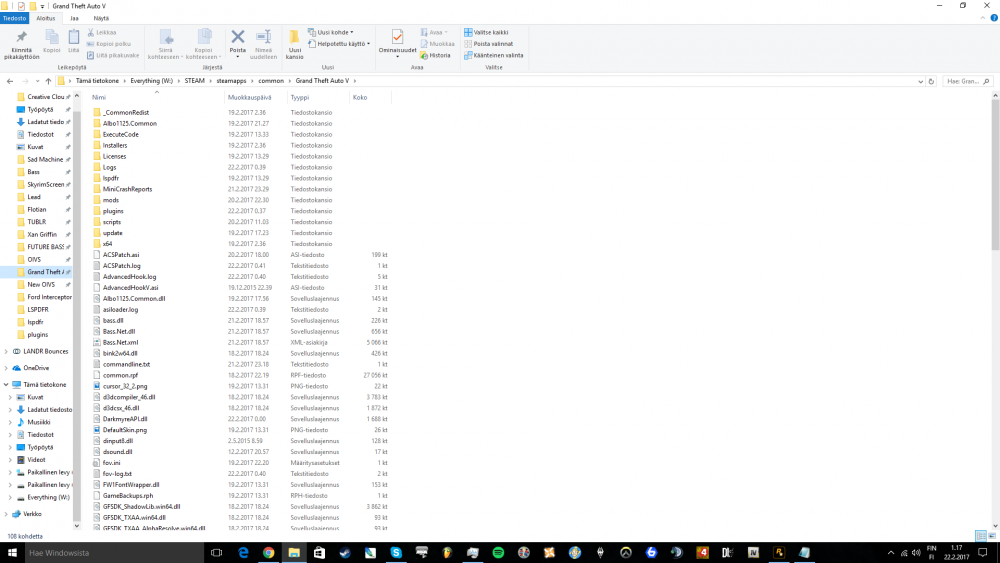The height and width of the screenshot is (563, 1000).
Task: Expand address bar history dropdown
Action: (920, 82)
